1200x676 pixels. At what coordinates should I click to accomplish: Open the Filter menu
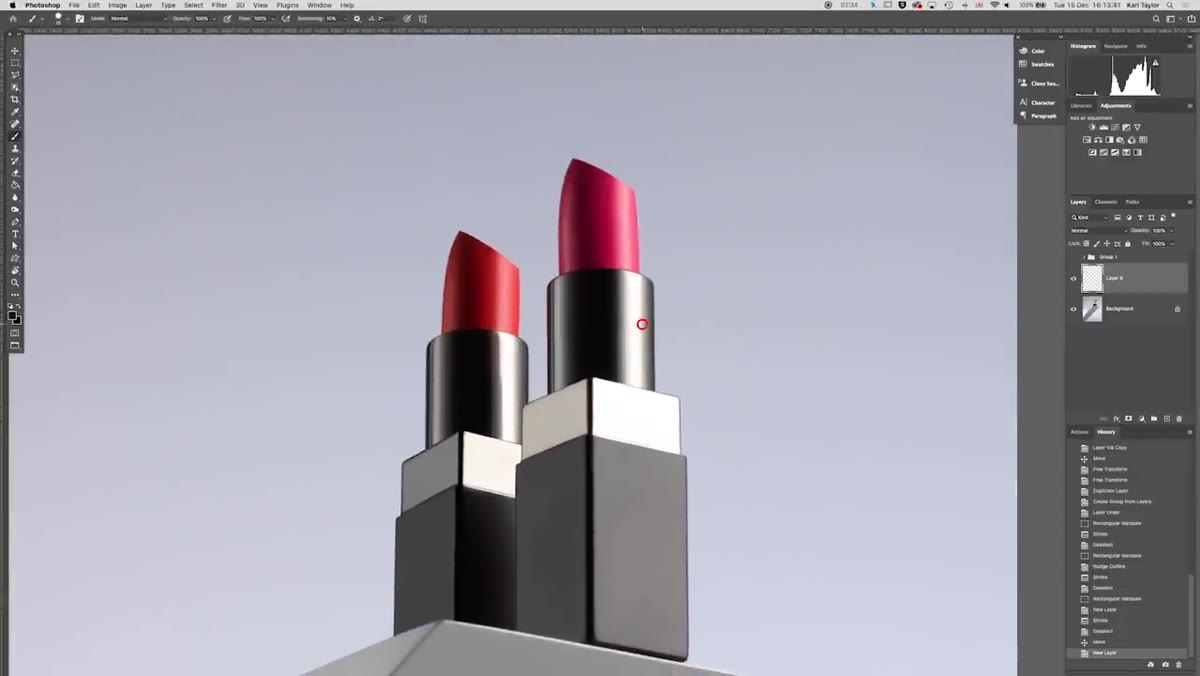tap(219, 5)
